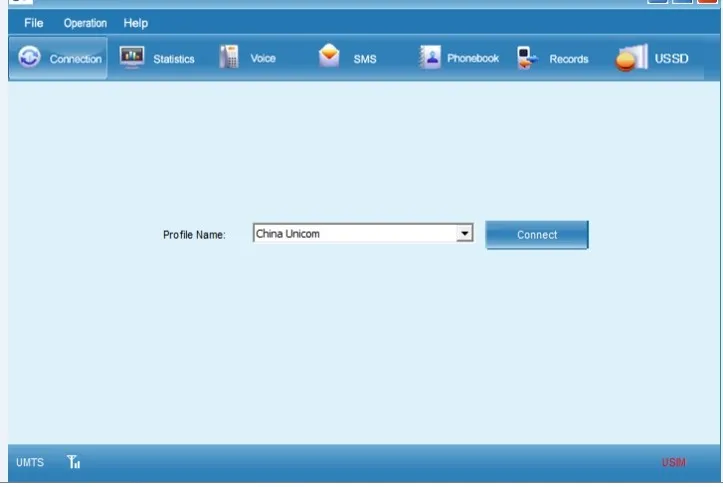
Task: Open the Phonebook contacts icon
Action: (430, 58)
